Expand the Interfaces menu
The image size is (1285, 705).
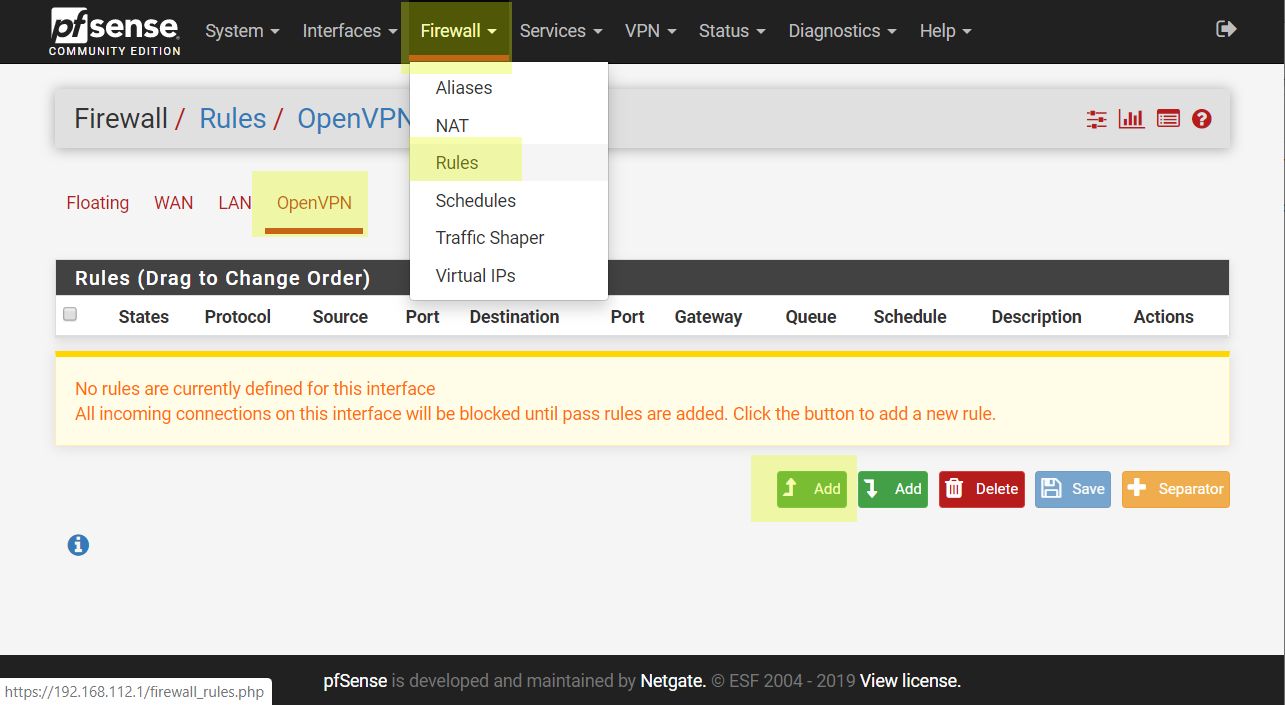click(350, 31)
